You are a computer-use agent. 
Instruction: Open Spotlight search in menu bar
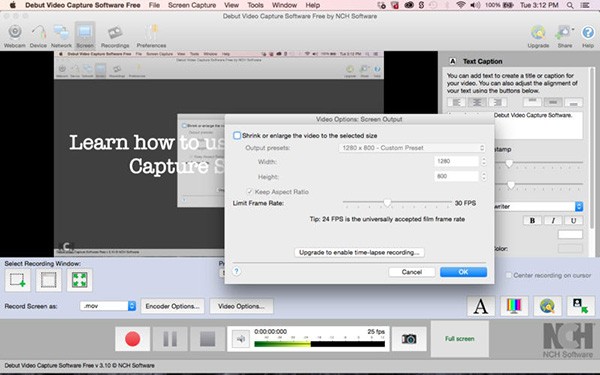(x=570, y=5)
